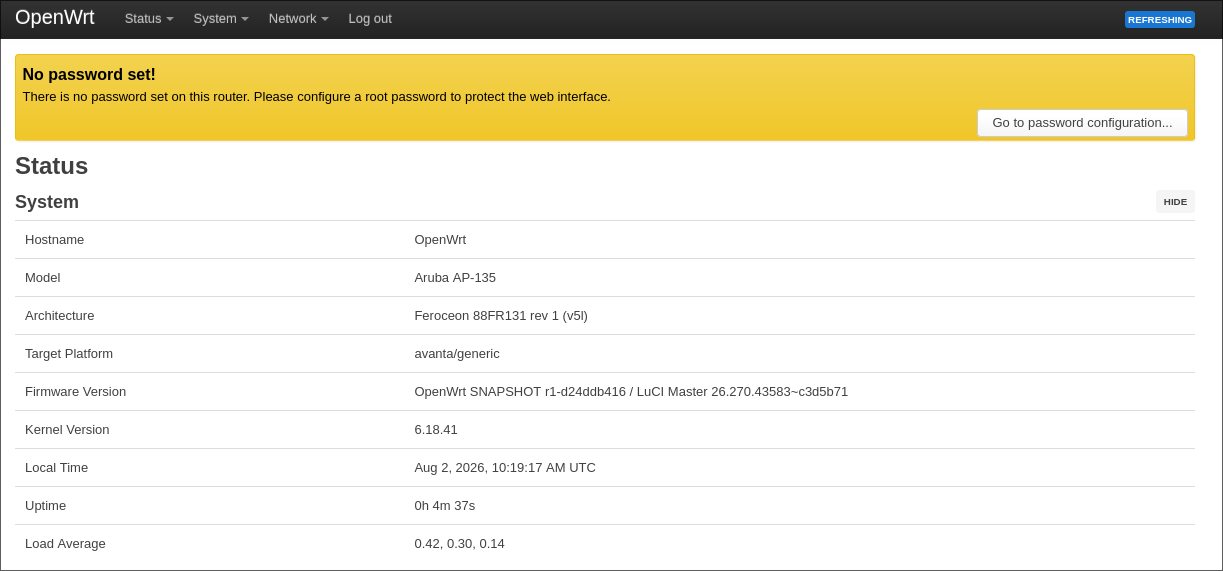Click the 'No password set!' warning heading
The width and height of the screenshot is (1223, 571).
89,75
